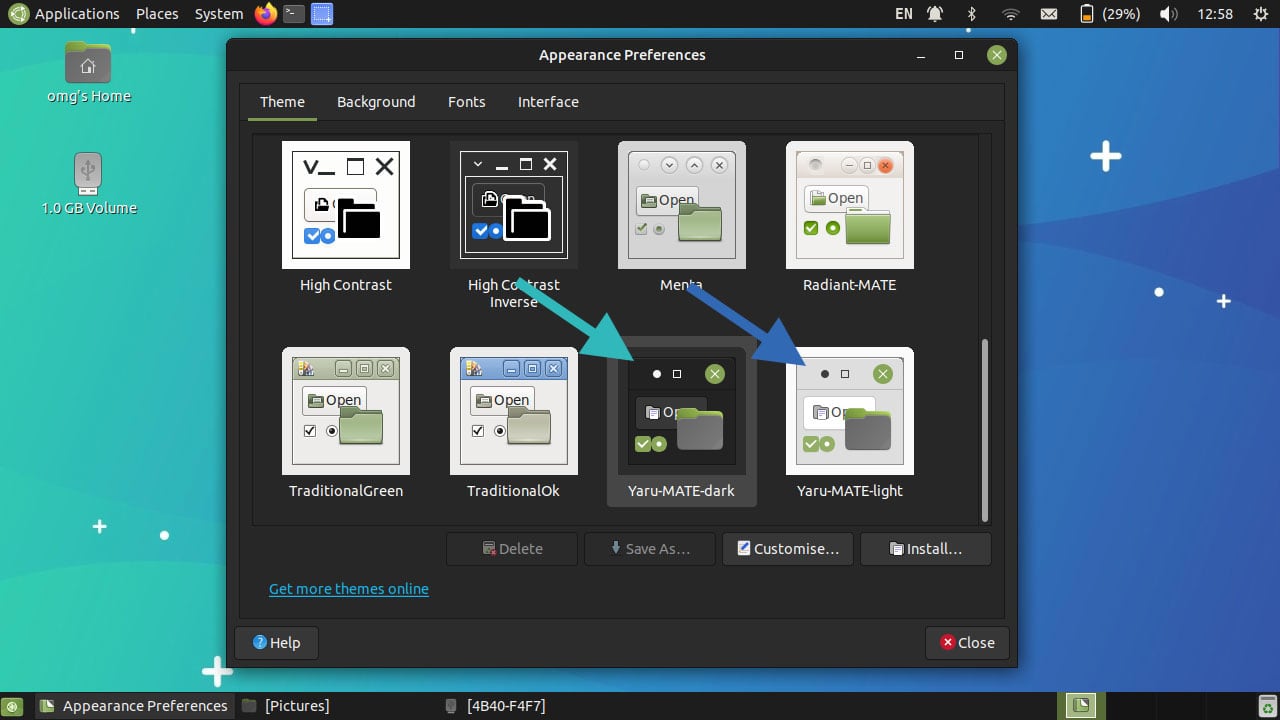The image size is (1280, 720).
Task: Maximize the Appearance Preferences window
Action: point(959,56)
